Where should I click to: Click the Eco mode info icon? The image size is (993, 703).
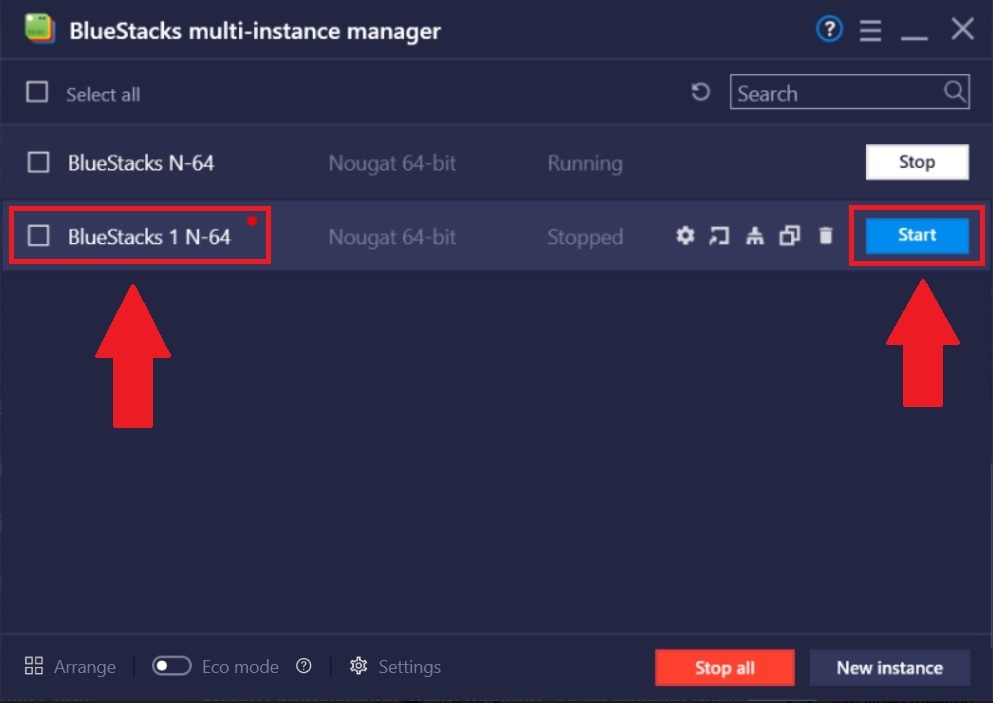click(304, 666)
